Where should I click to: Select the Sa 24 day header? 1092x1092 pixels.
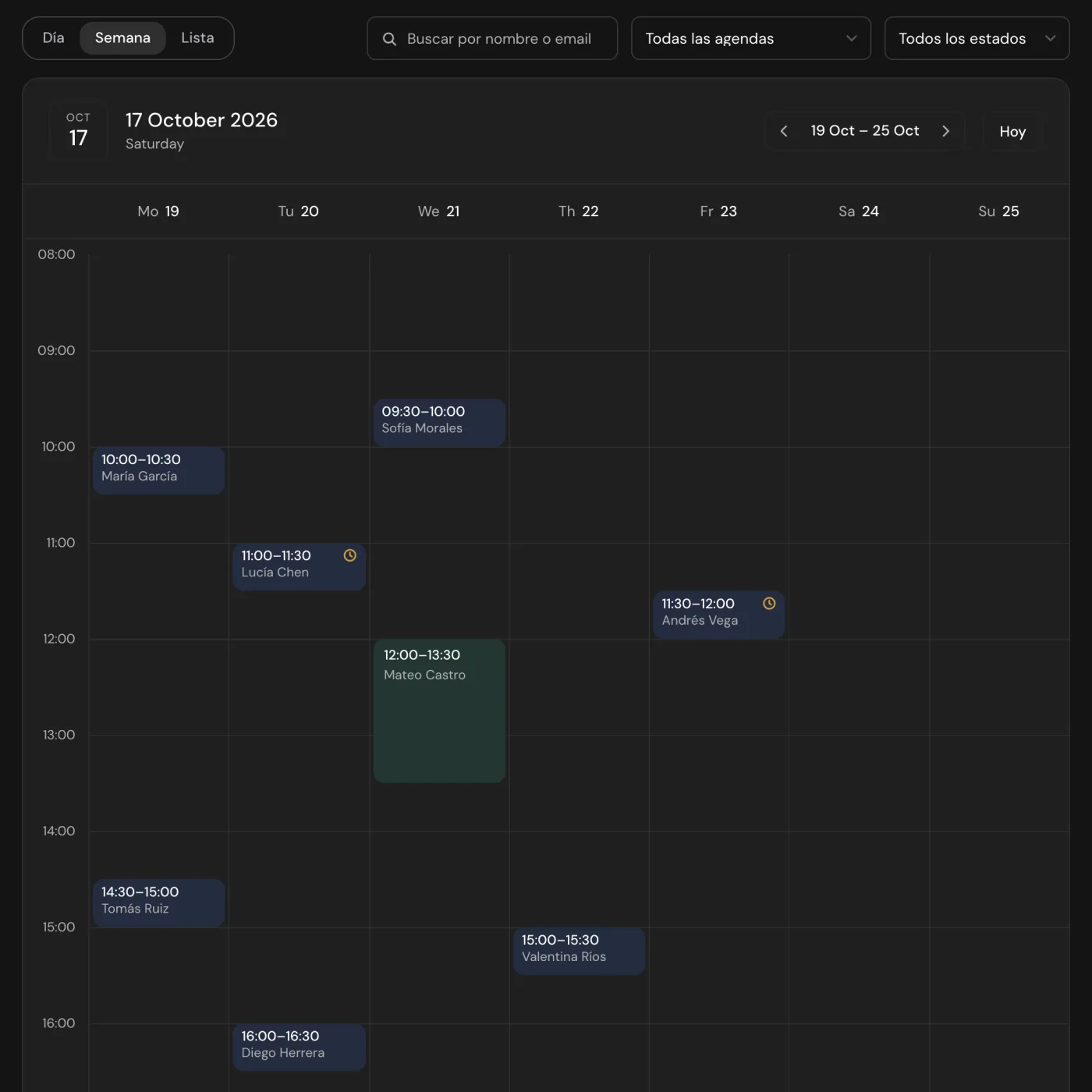[859, 211]
